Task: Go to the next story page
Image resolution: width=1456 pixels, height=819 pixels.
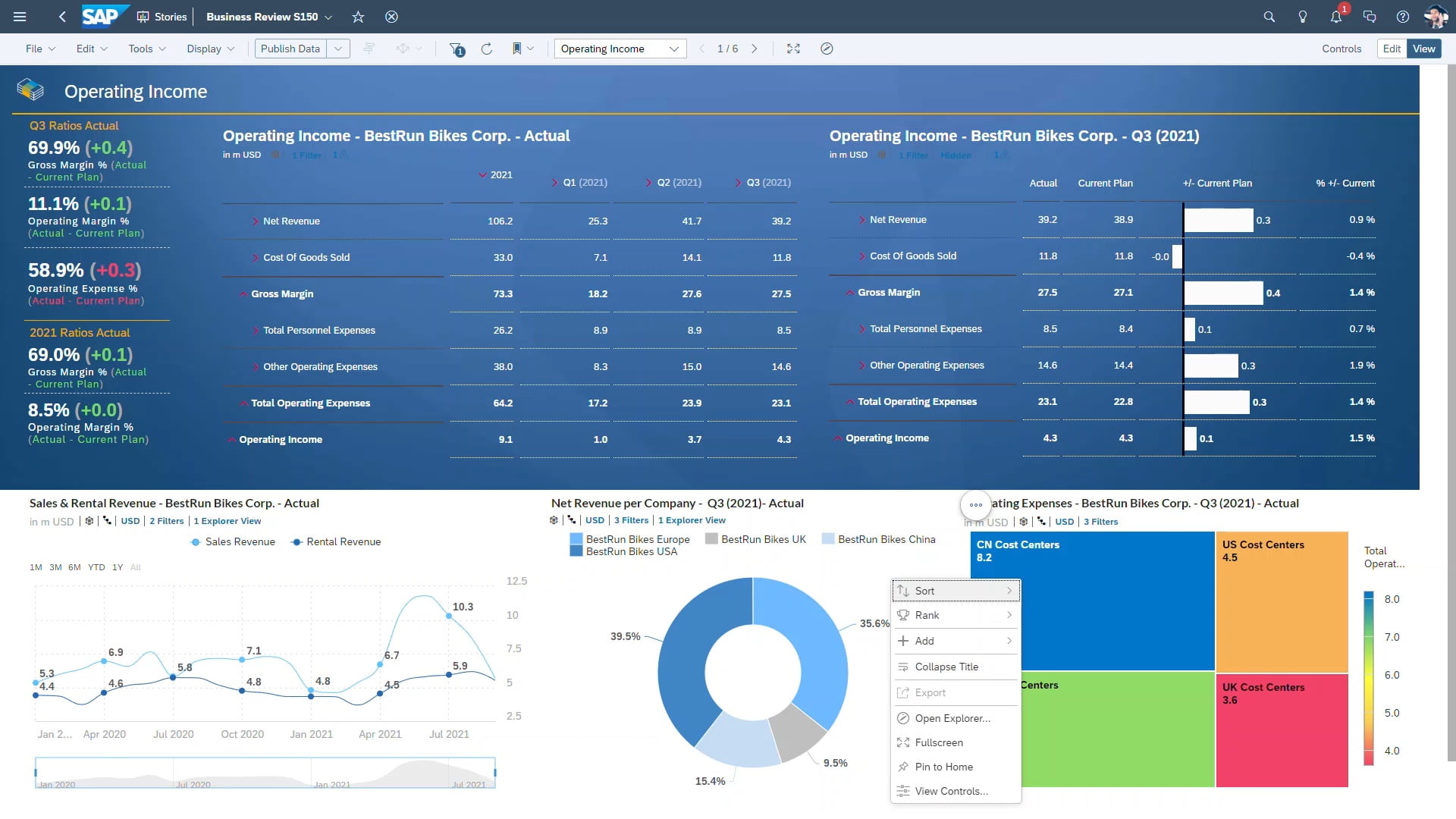Action: click(755, 49)
